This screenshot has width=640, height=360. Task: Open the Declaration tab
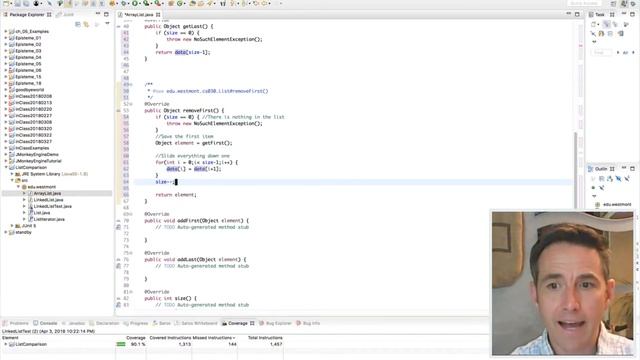tap(104, 323)
